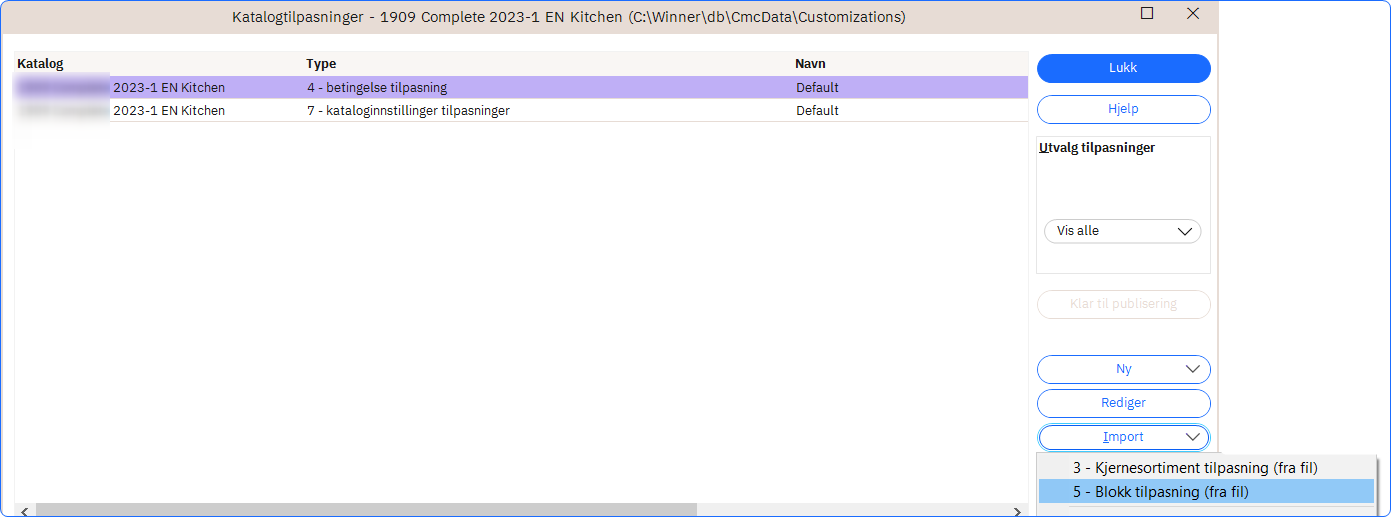
Task: Click the horizontal scrollbar right arrow
Action: click(1018, 510)
